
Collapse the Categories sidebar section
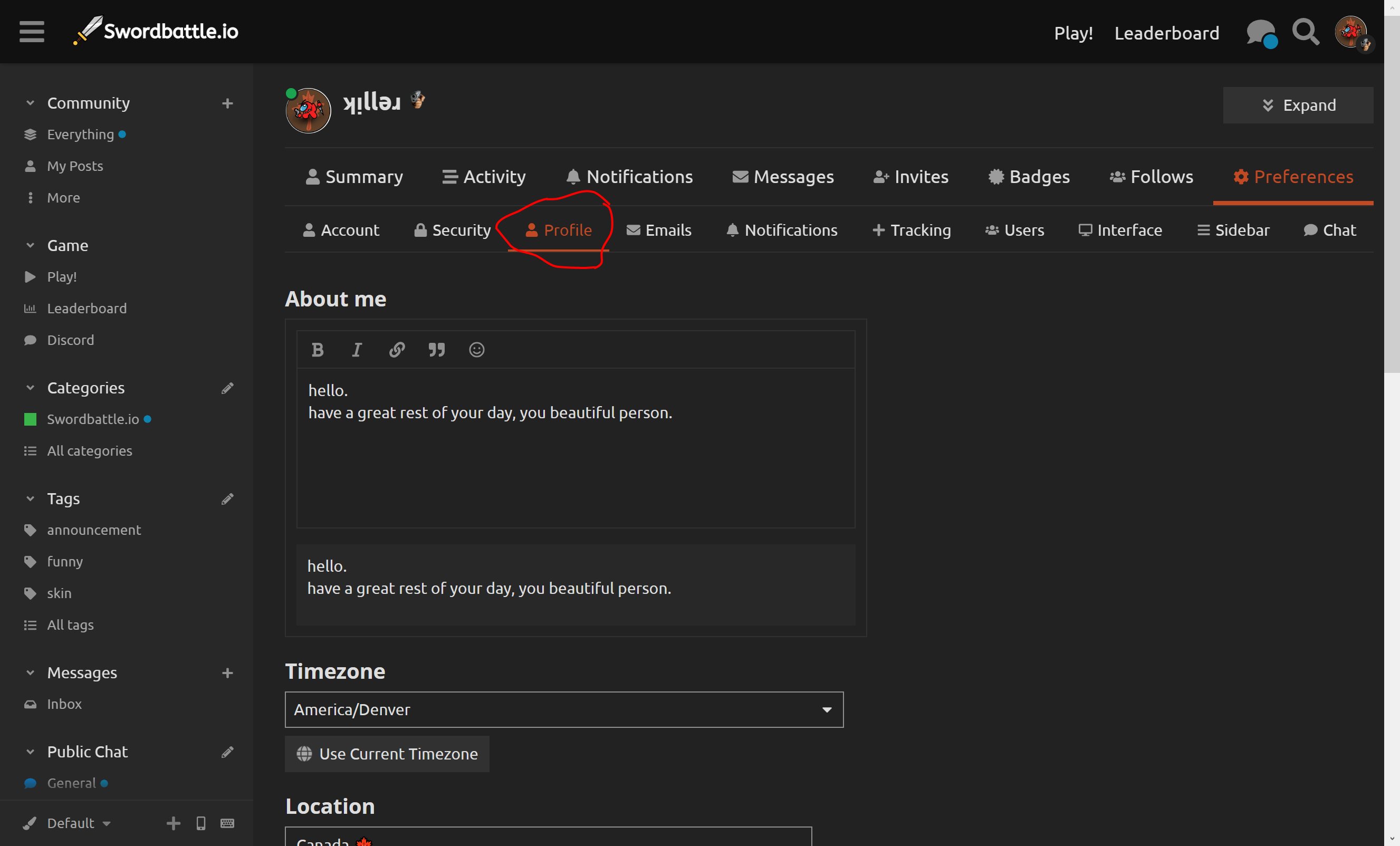click(x=30, y=388)
